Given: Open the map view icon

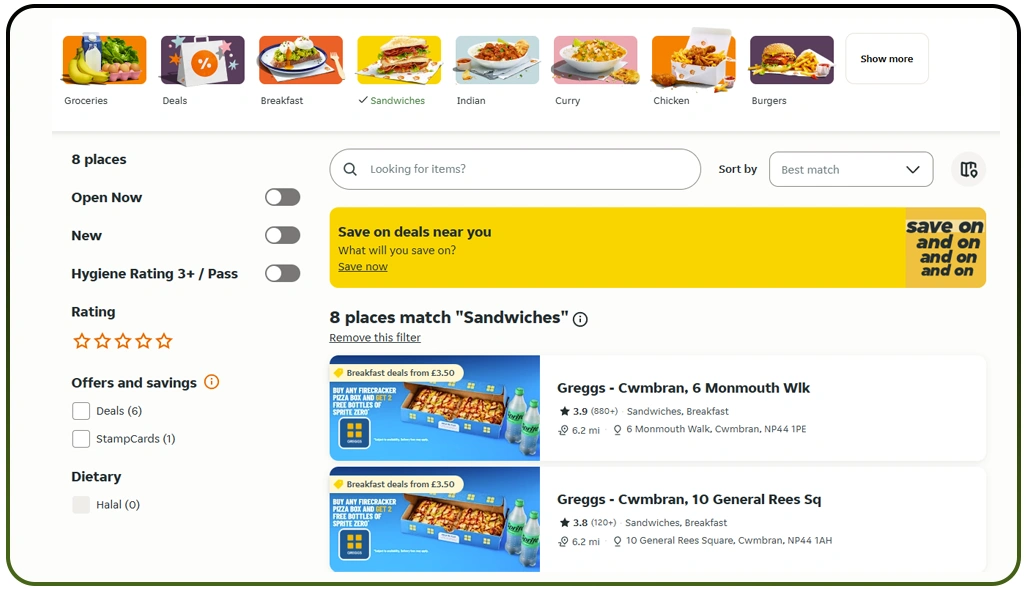Looking at the screenshot, I should click(968, 170).
